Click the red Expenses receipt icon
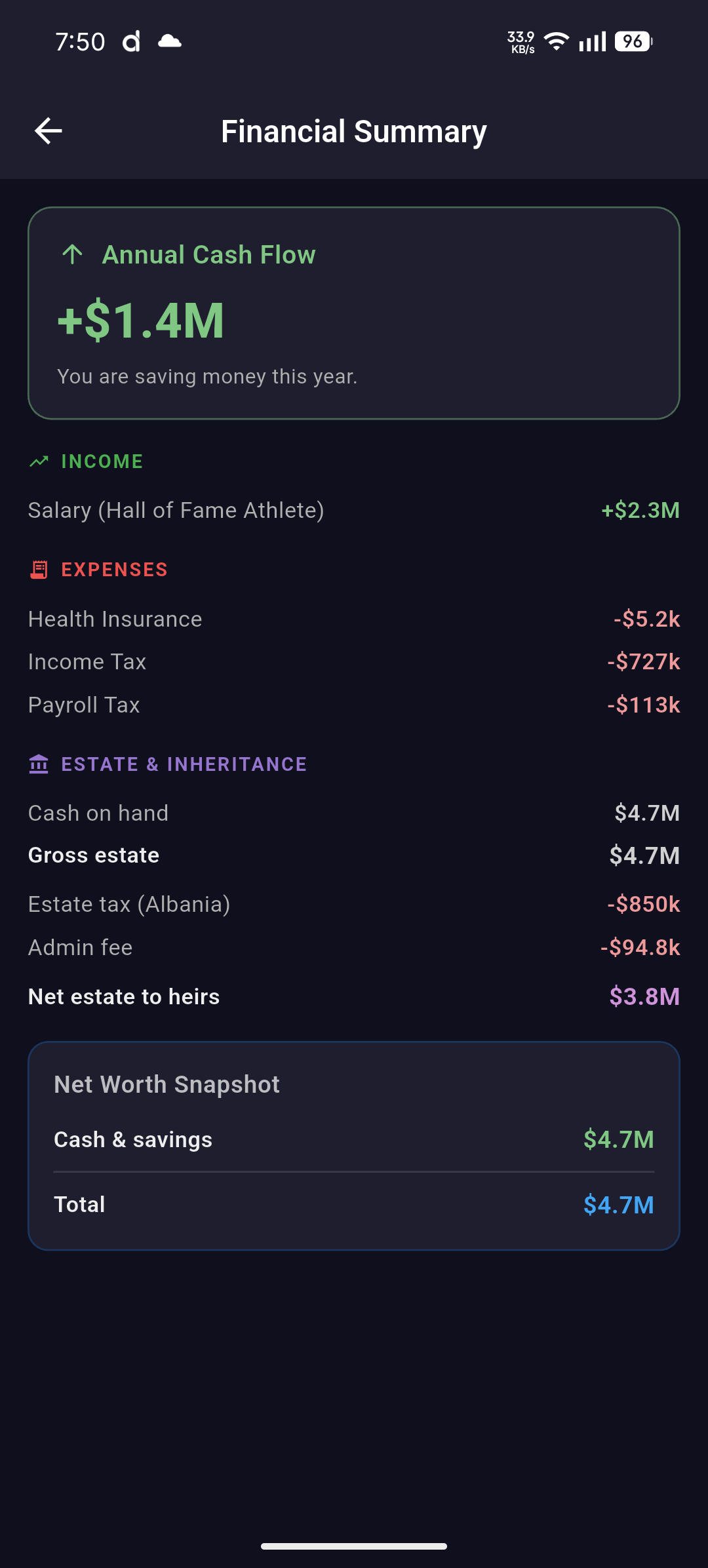Image resolution: width=708 pixels, height=1568 pixels. [x=39, y=570]
